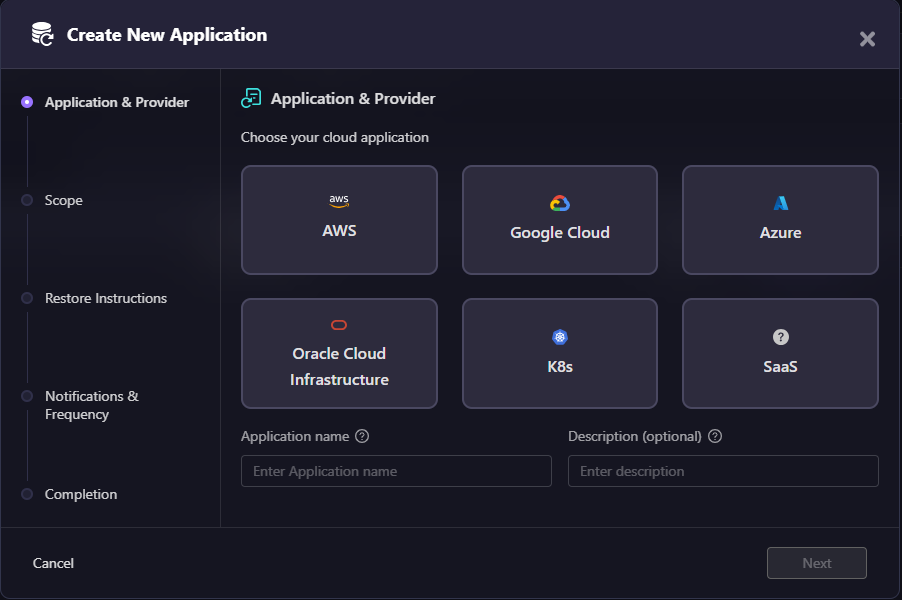
Task: Focus the Enter description field
Action: coord(723,471)
